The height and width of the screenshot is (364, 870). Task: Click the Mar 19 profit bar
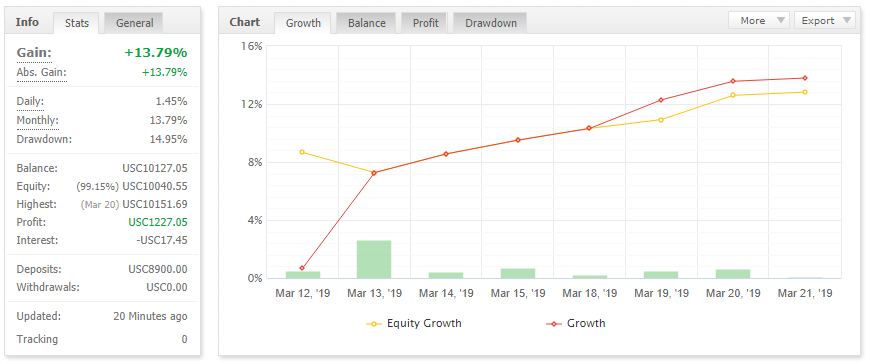click(661, 275)
